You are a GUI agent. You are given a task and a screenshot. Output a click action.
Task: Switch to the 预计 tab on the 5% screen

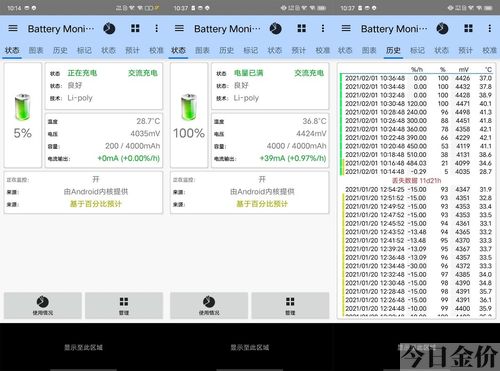click(x=132, y=50)
